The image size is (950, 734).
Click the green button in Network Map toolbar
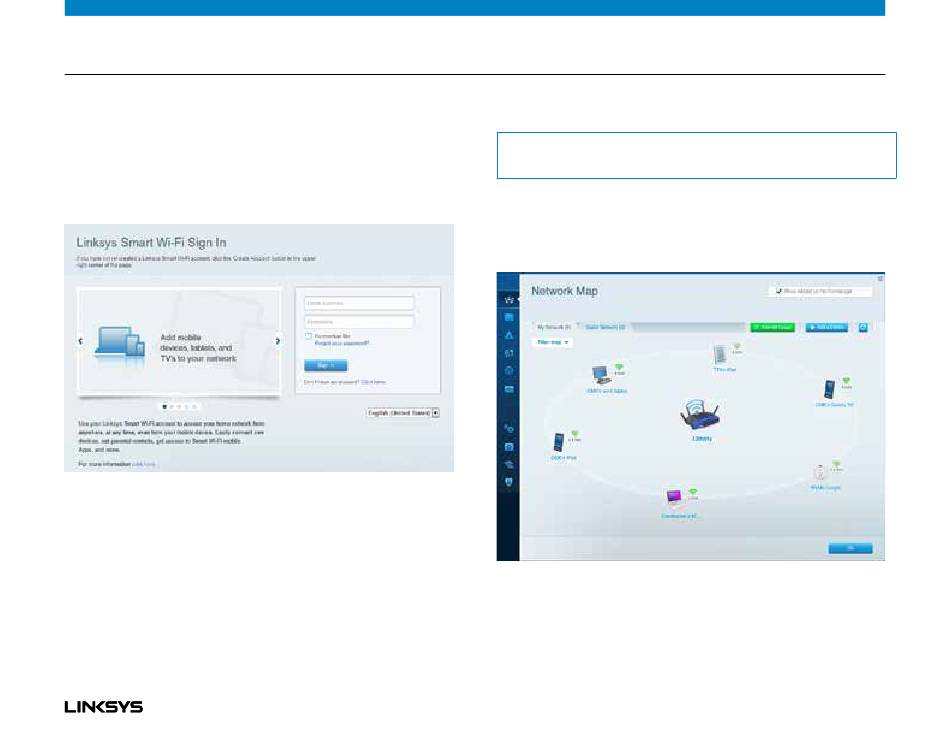point(772,327)
